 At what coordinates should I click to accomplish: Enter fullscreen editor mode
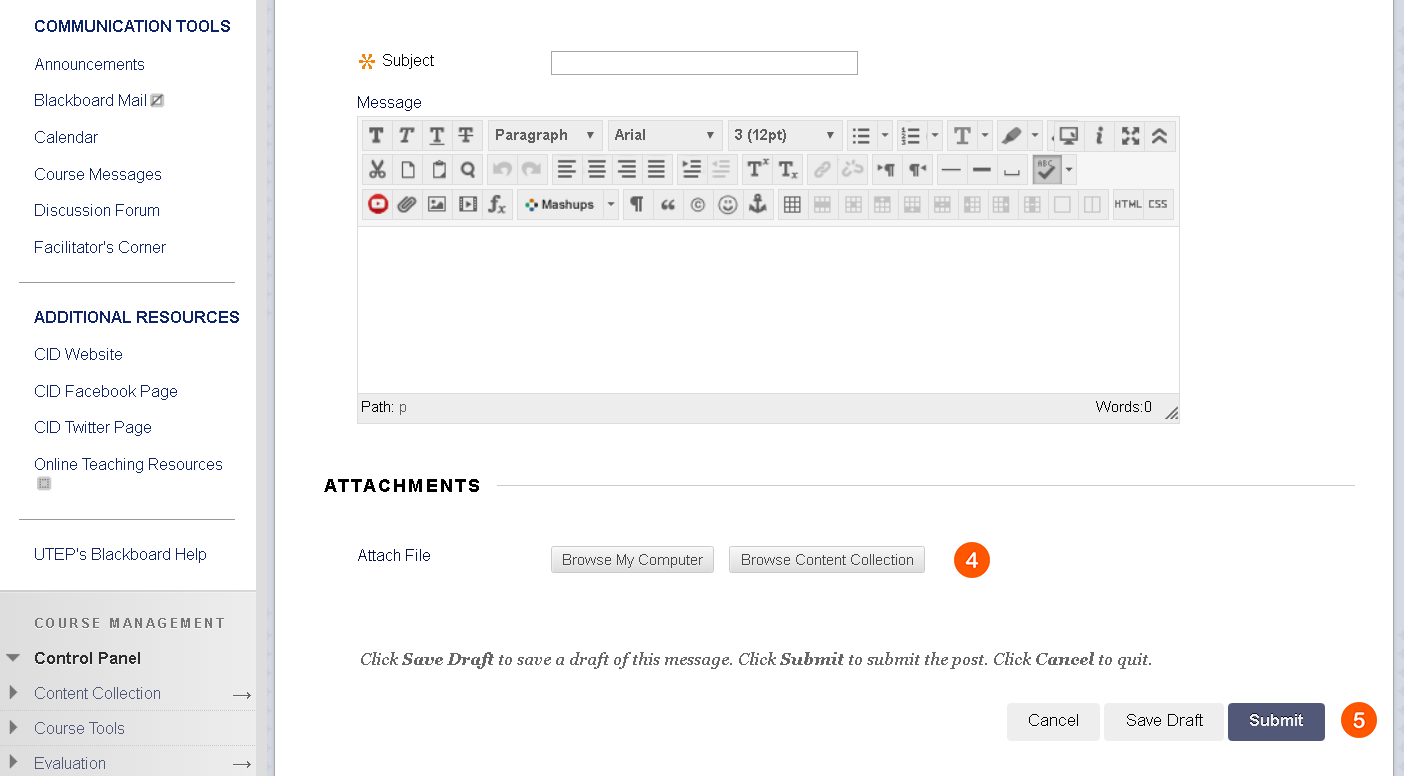pos(1130,136)
